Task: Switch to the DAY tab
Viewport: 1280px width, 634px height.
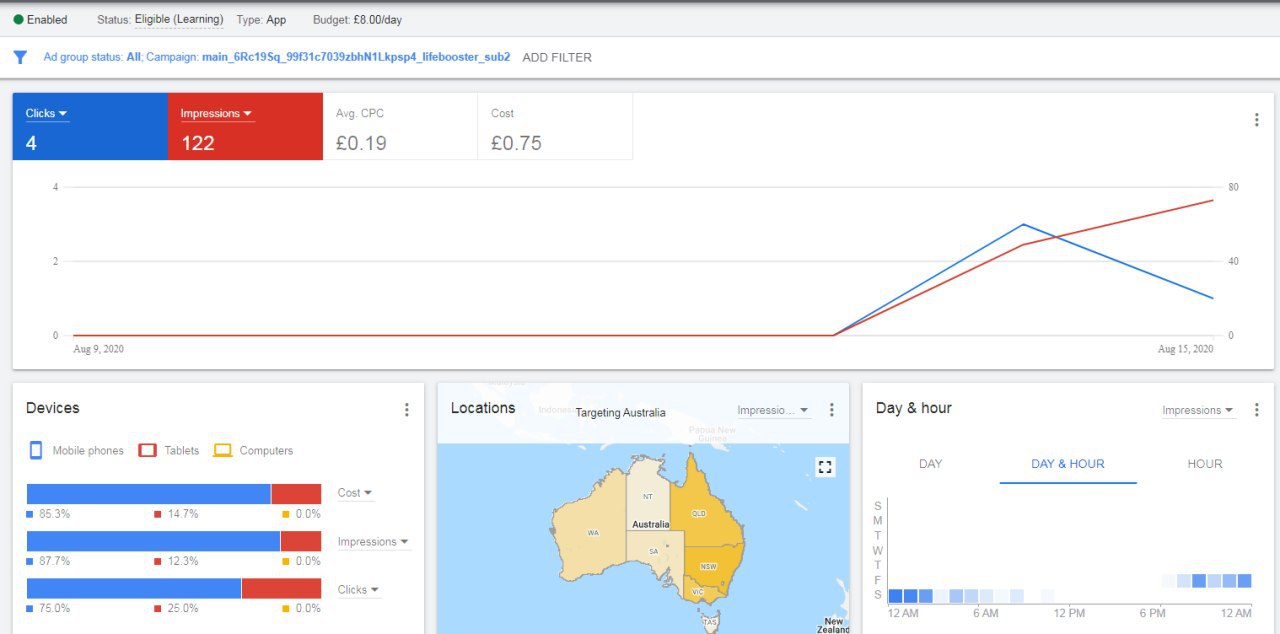Action: 930,464
